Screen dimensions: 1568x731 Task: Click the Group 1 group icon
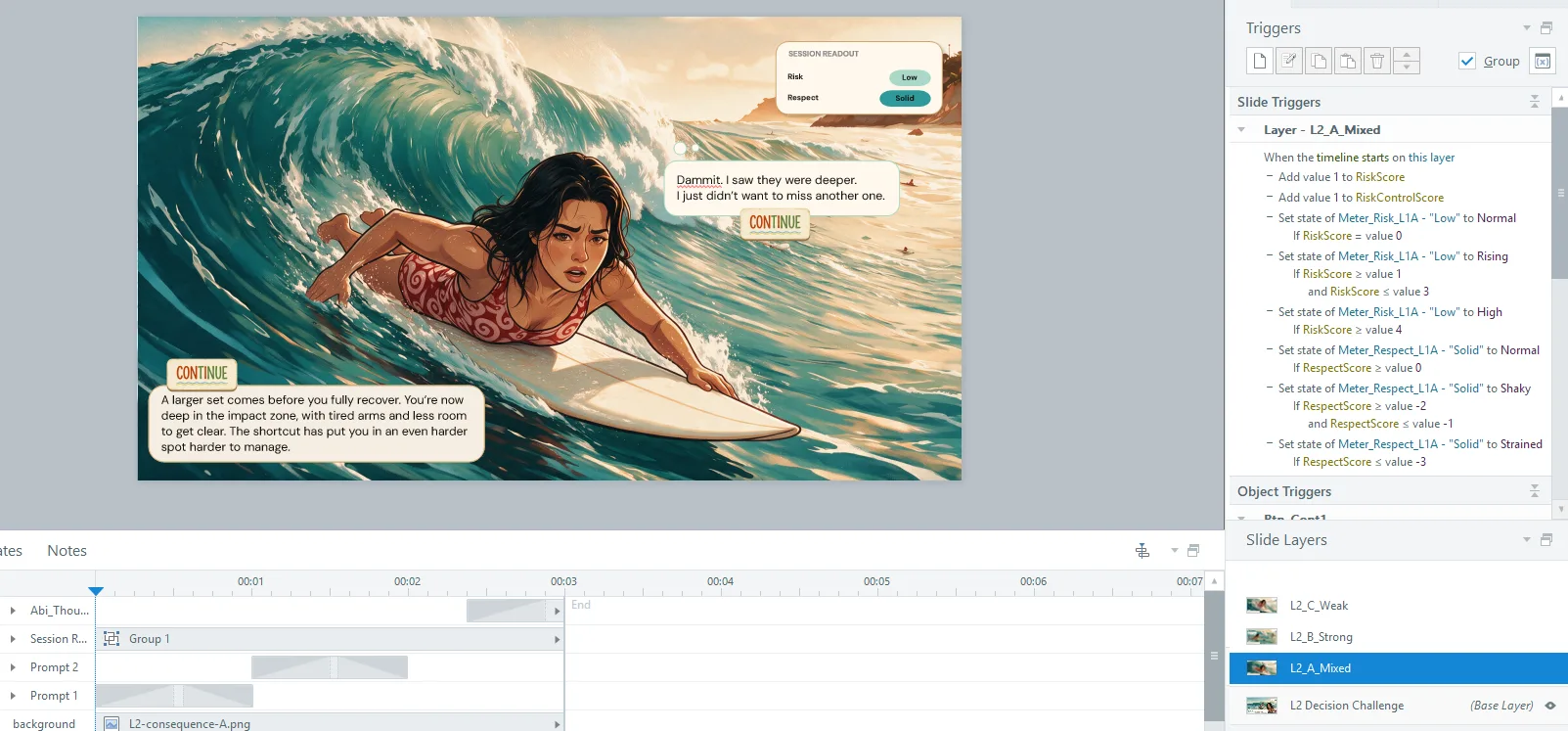(112, 639)
